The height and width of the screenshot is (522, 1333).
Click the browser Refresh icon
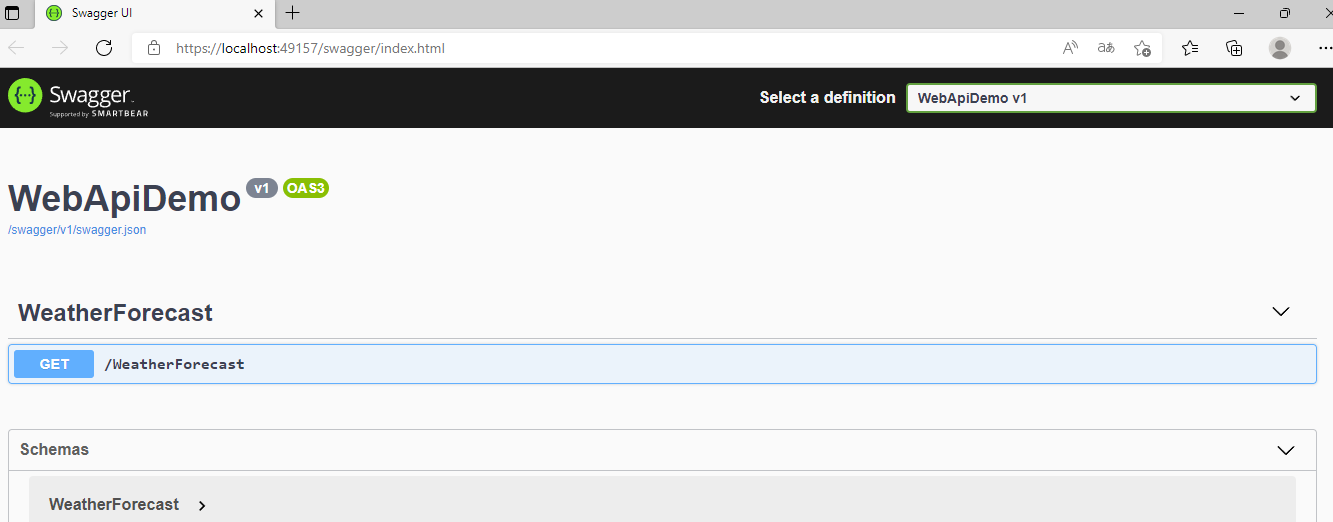[104, 48]
